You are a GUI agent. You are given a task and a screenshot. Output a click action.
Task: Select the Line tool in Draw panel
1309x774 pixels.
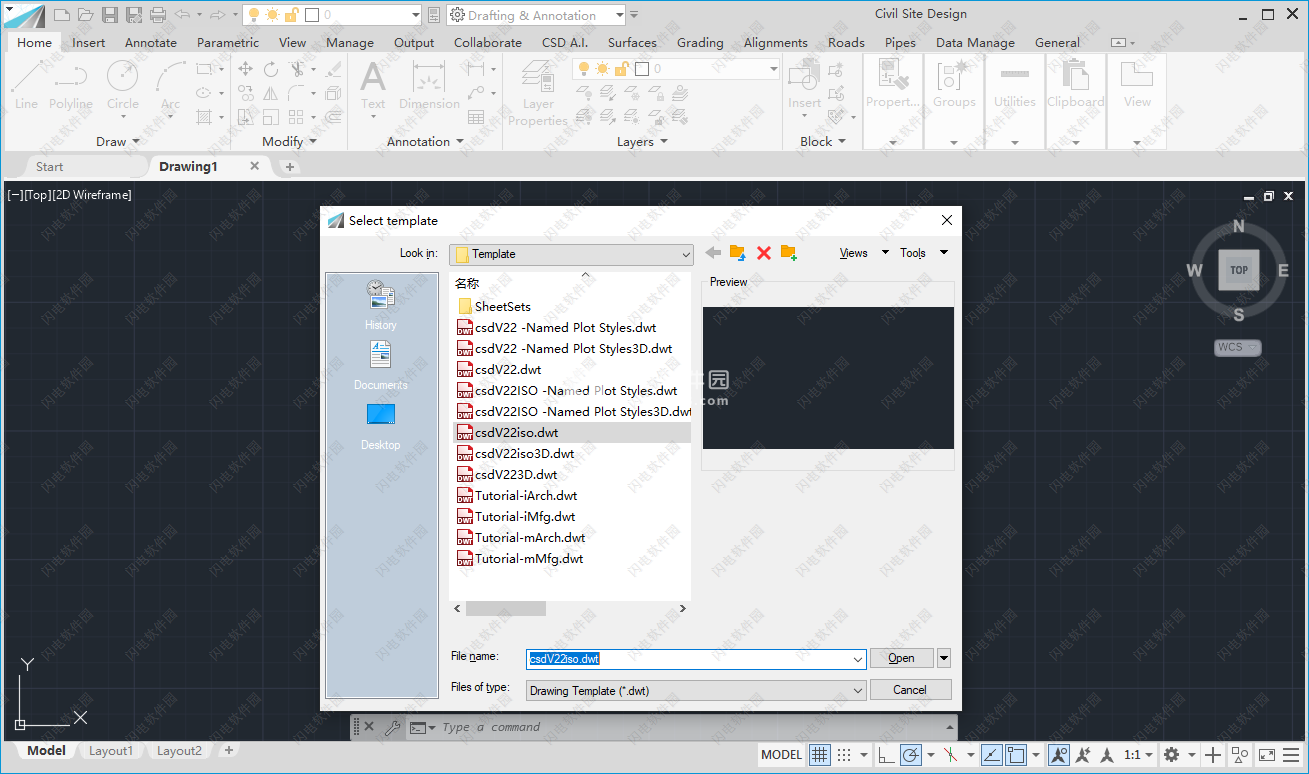(27, 84)
